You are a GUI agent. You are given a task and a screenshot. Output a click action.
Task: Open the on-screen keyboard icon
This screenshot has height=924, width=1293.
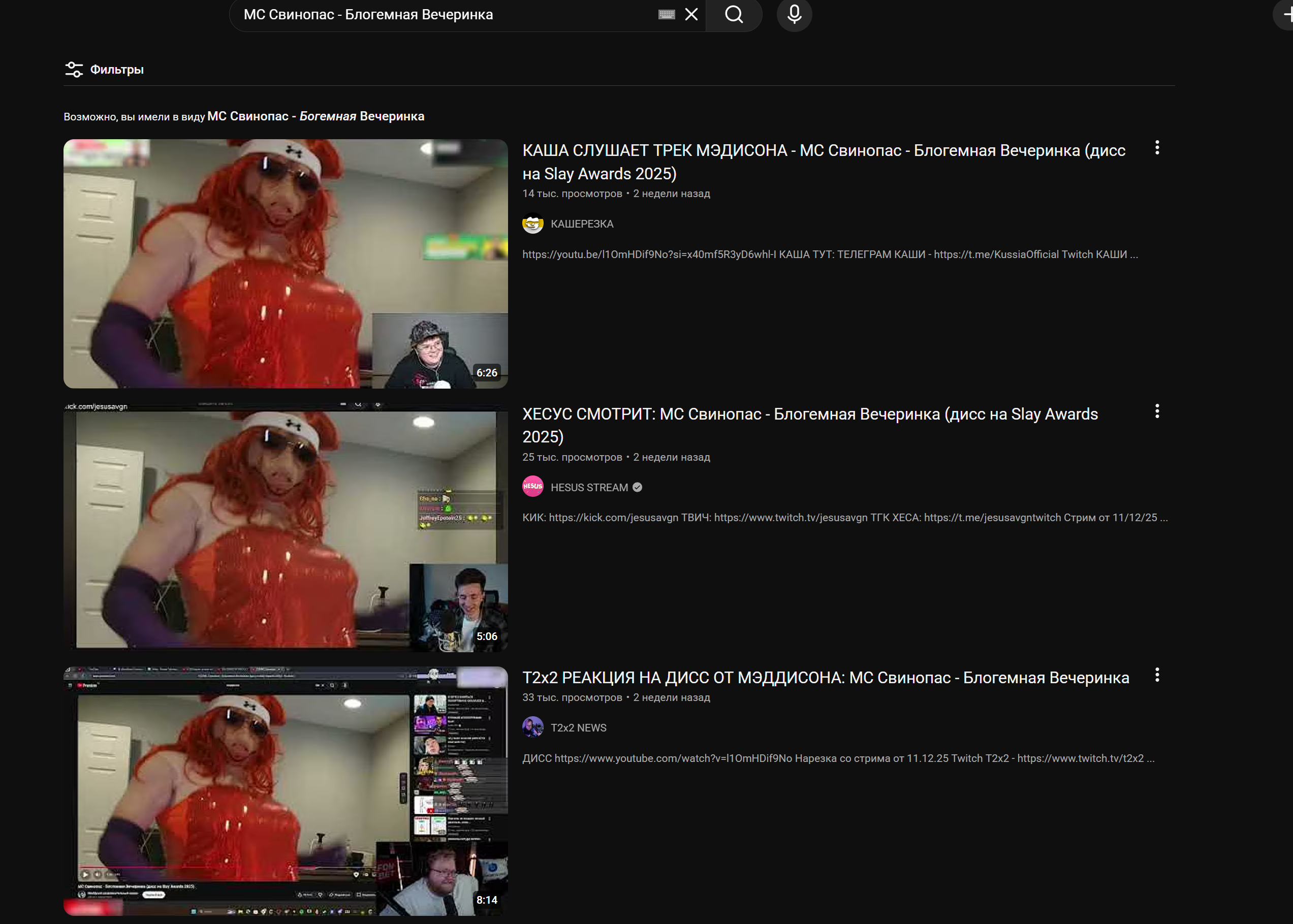(667, 15)
